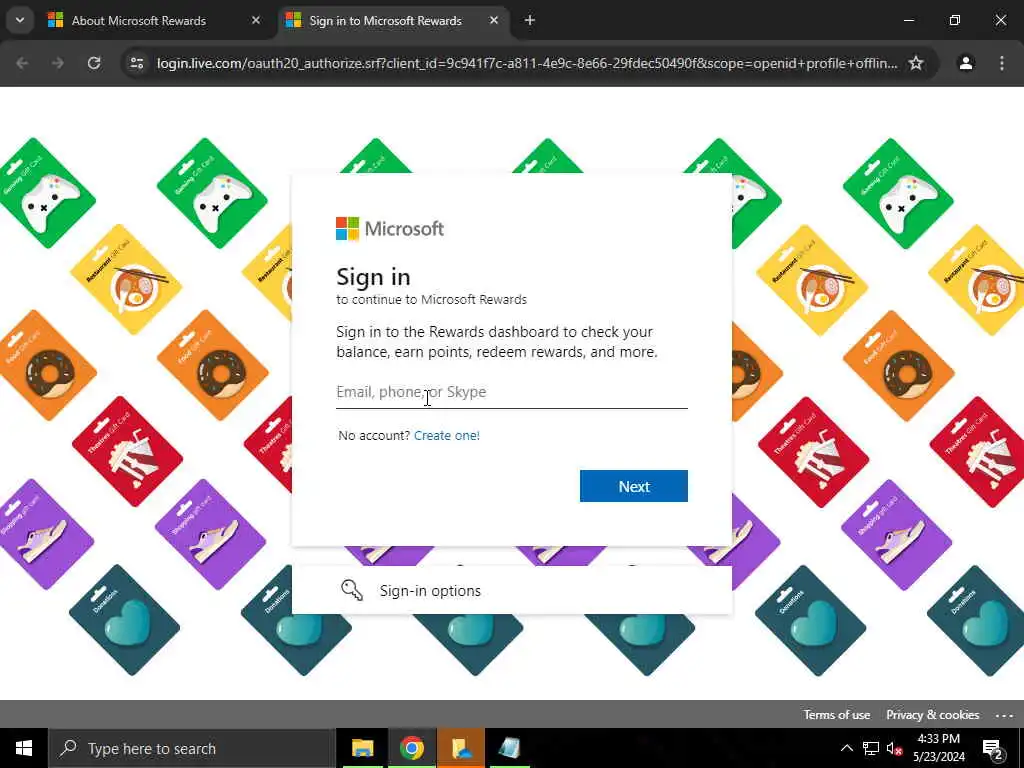Open the Windows Start menu
1024x768 pixels.
coord(24,748)
